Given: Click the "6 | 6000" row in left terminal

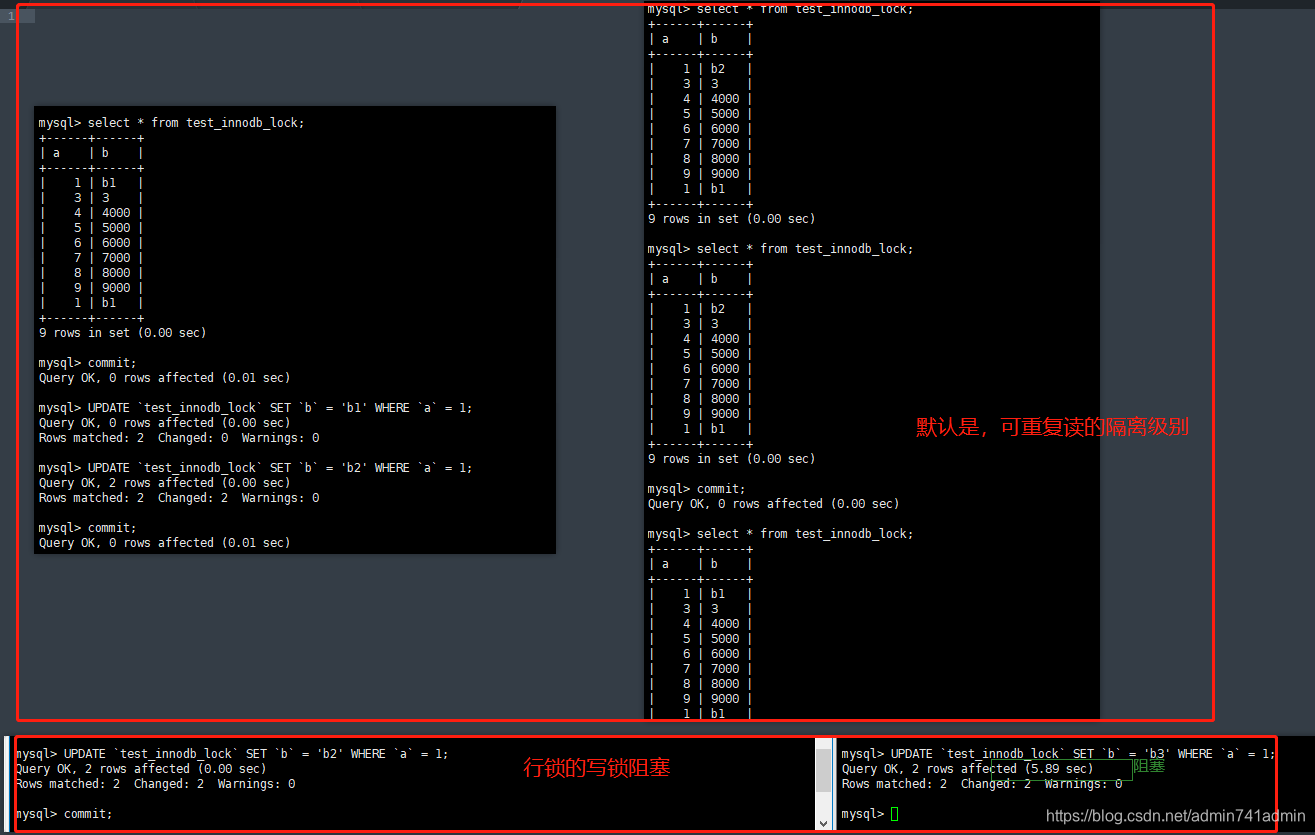Looking at the screenshot, I should click(91, 243).
